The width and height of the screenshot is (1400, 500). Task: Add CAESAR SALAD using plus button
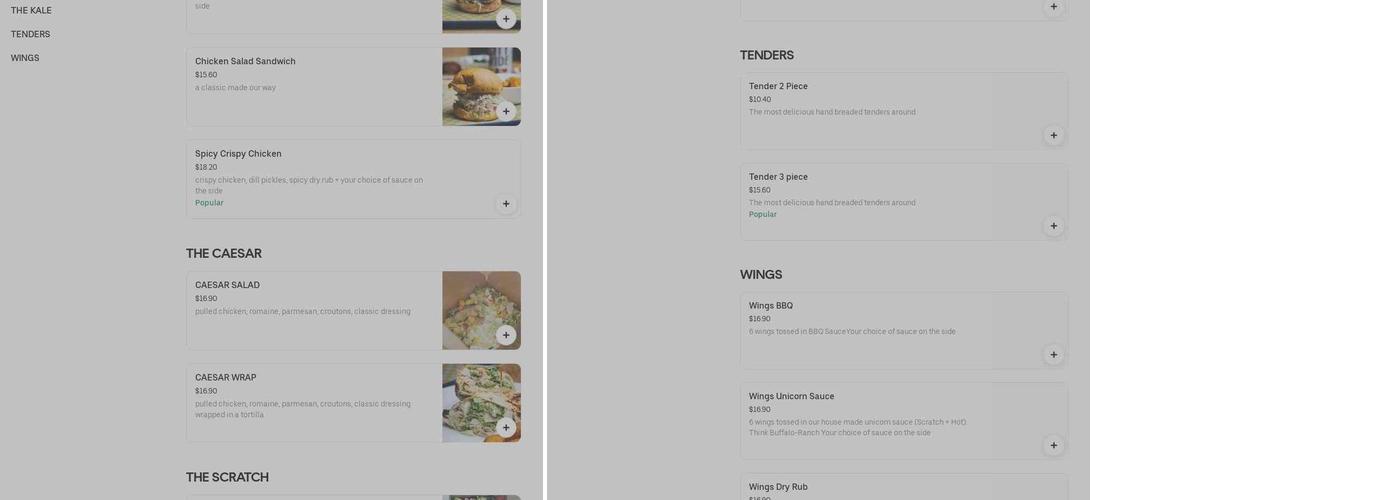click(506, 335)
